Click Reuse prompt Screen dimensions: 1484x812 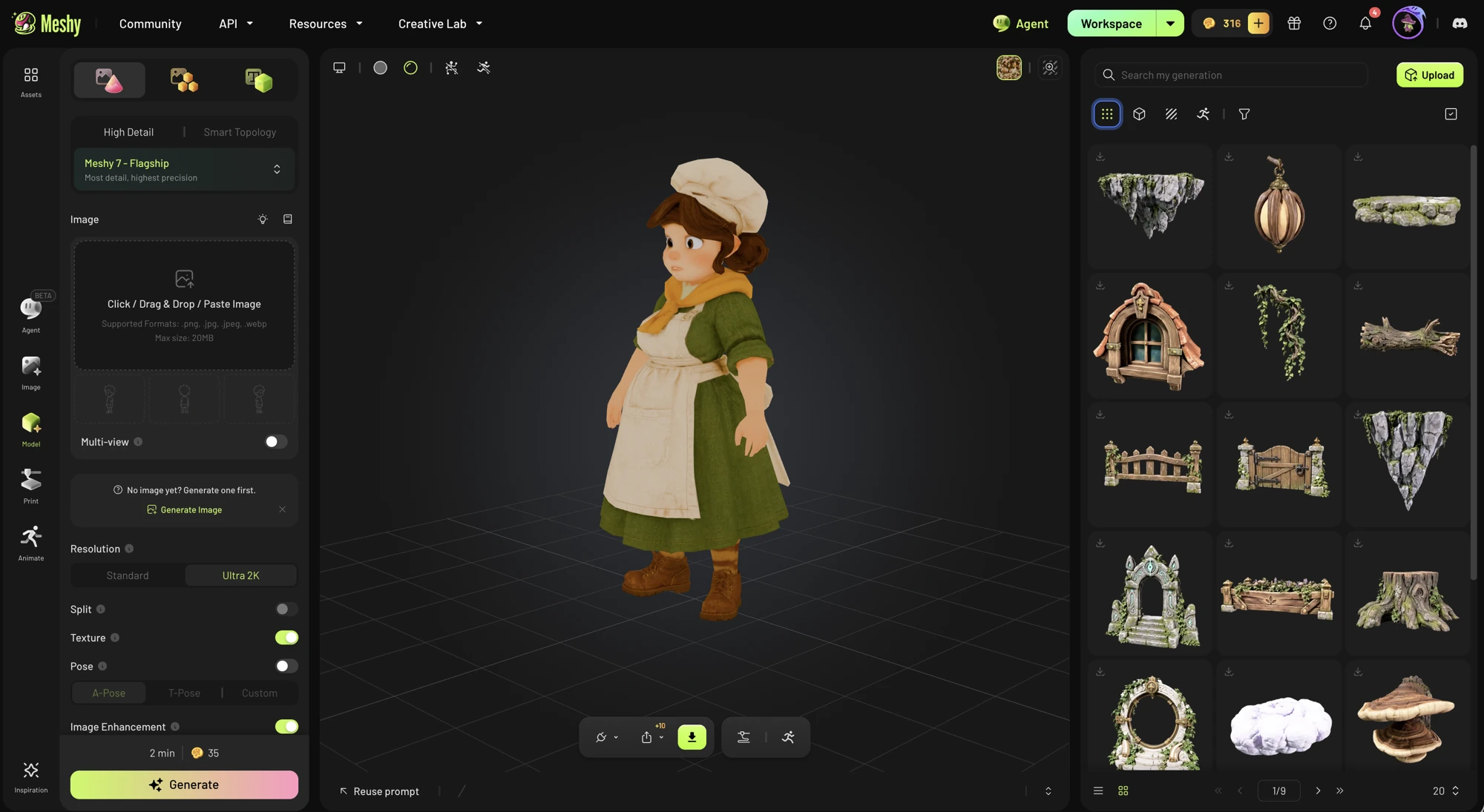(x=379, y=791)
